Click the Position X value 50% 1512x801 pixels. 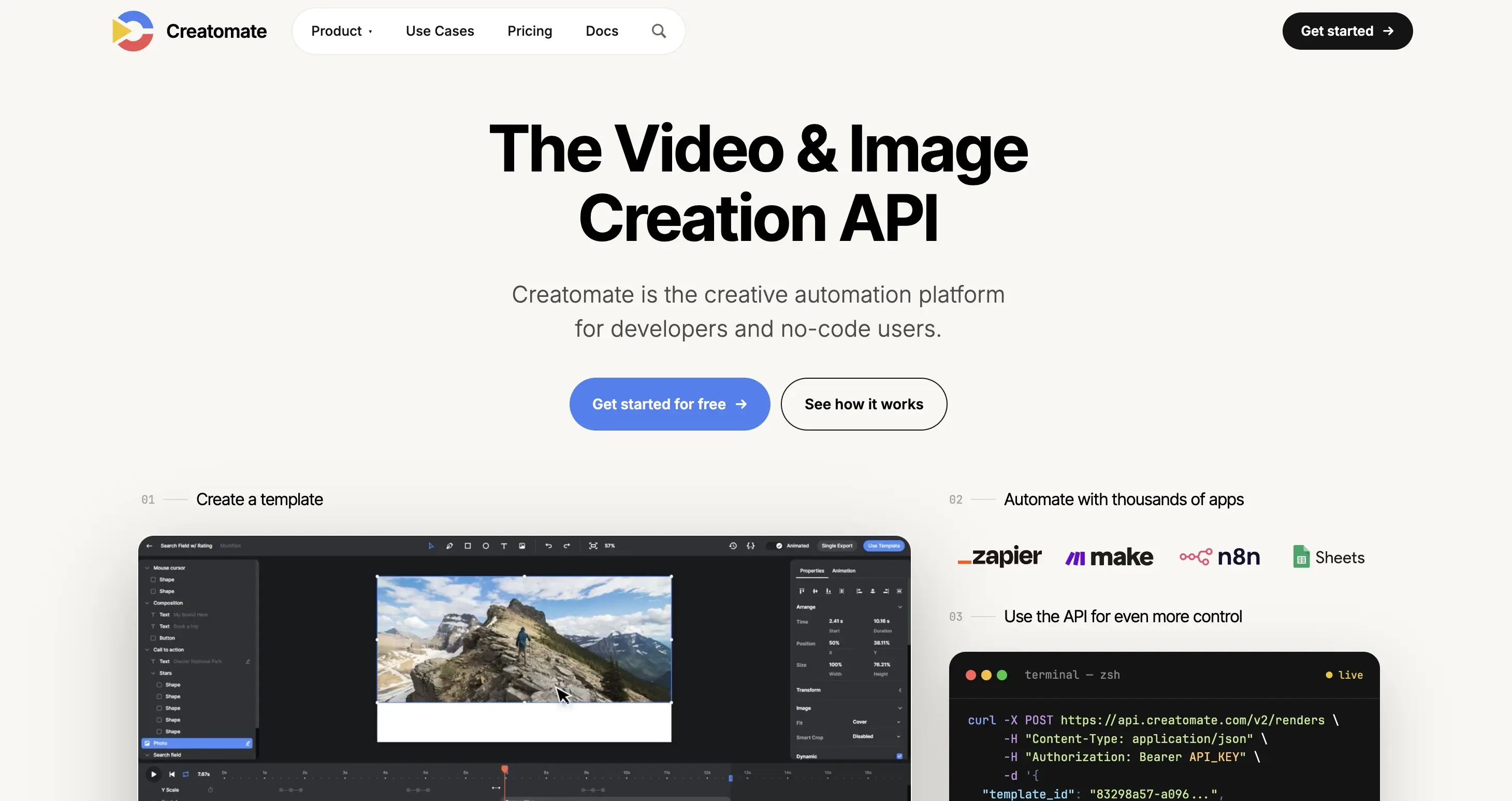pos(834,642)
